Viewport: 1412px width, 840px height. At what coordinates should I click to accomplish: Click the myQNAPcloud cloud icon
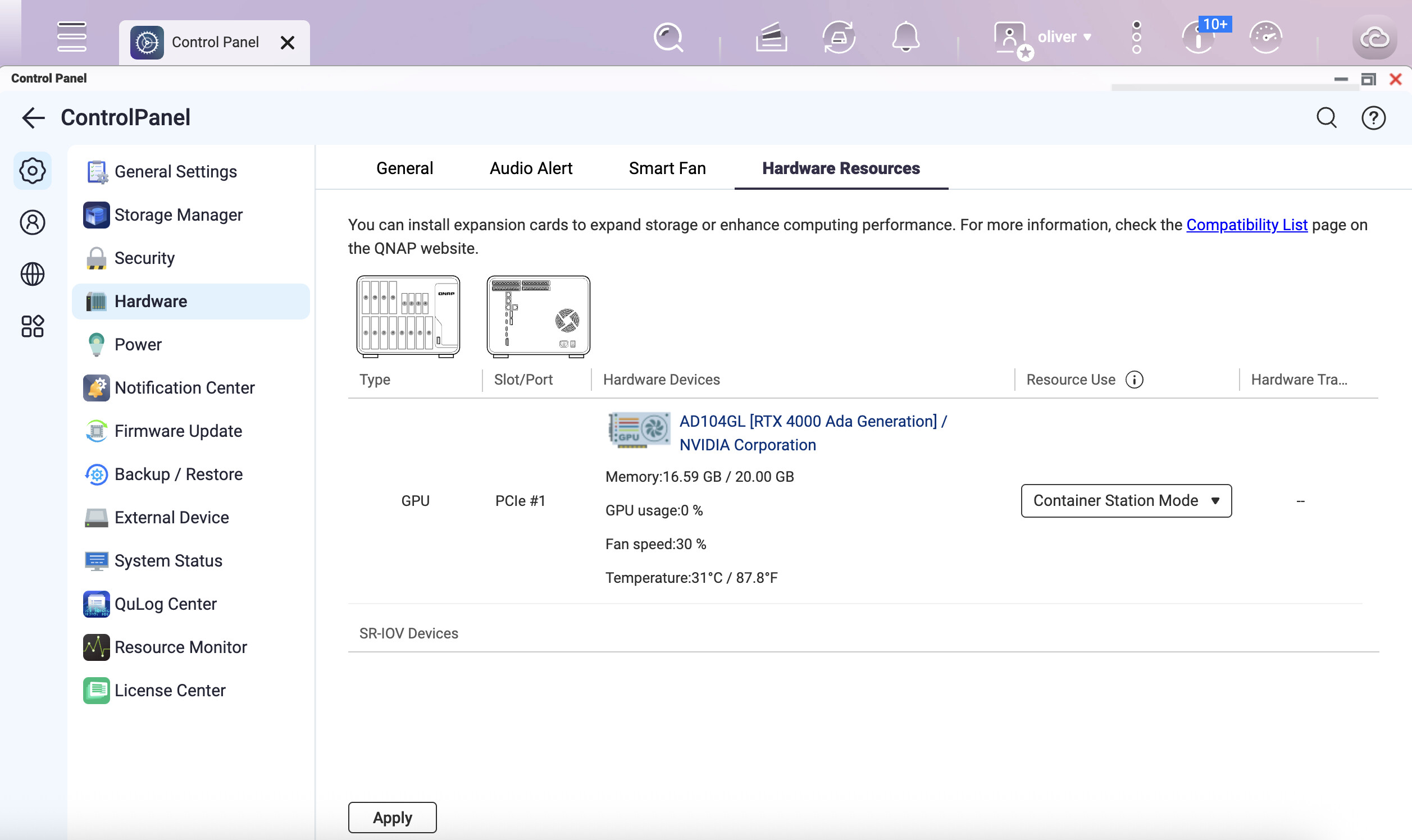tap(1374, 38)
